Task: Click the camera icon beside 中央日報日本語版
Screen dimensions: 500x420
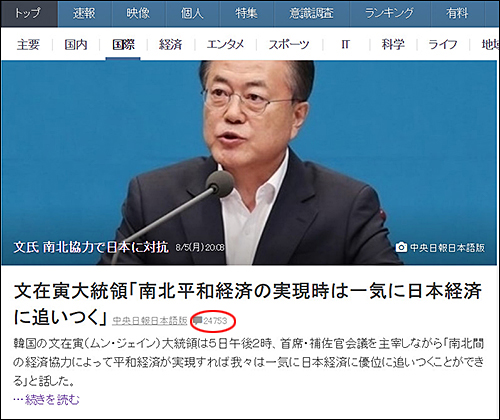Action: pyautogui.click(x=401, y=247)
